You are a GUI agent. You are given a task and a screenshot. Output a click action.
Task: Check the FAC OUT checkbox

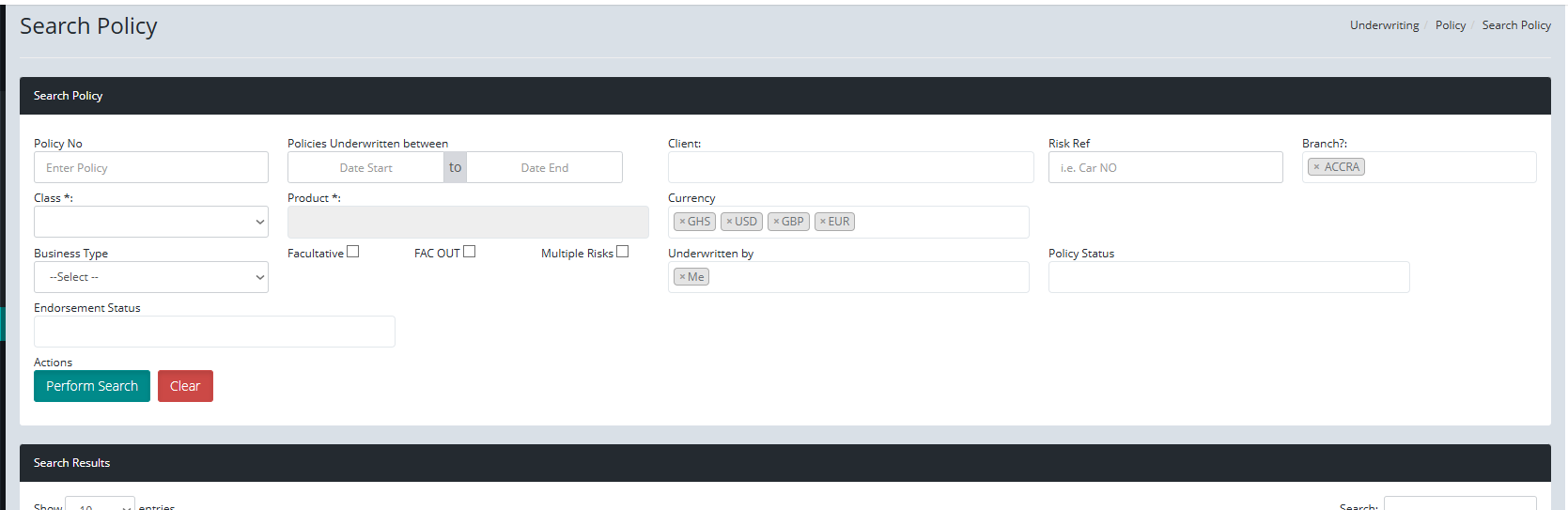(469, 252)
